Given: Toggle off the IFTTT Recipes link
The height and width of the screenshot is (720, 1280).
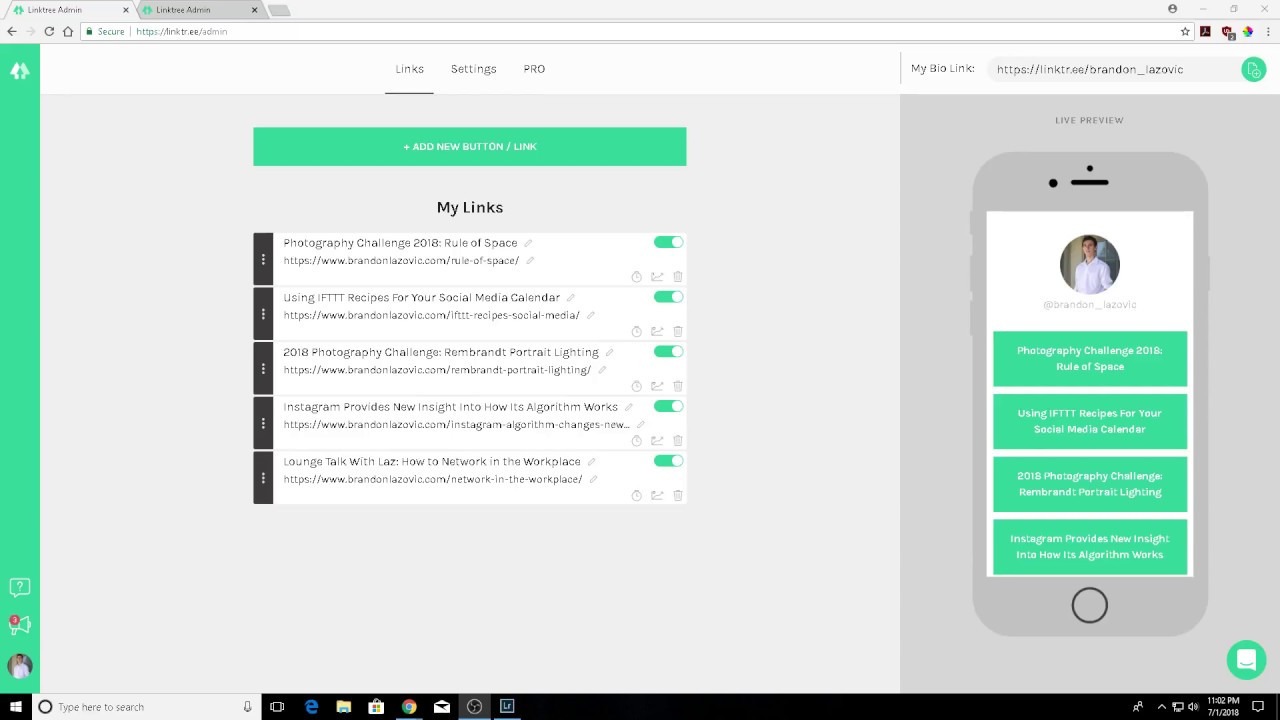Looking at the screenshot, I should (668, 297).
